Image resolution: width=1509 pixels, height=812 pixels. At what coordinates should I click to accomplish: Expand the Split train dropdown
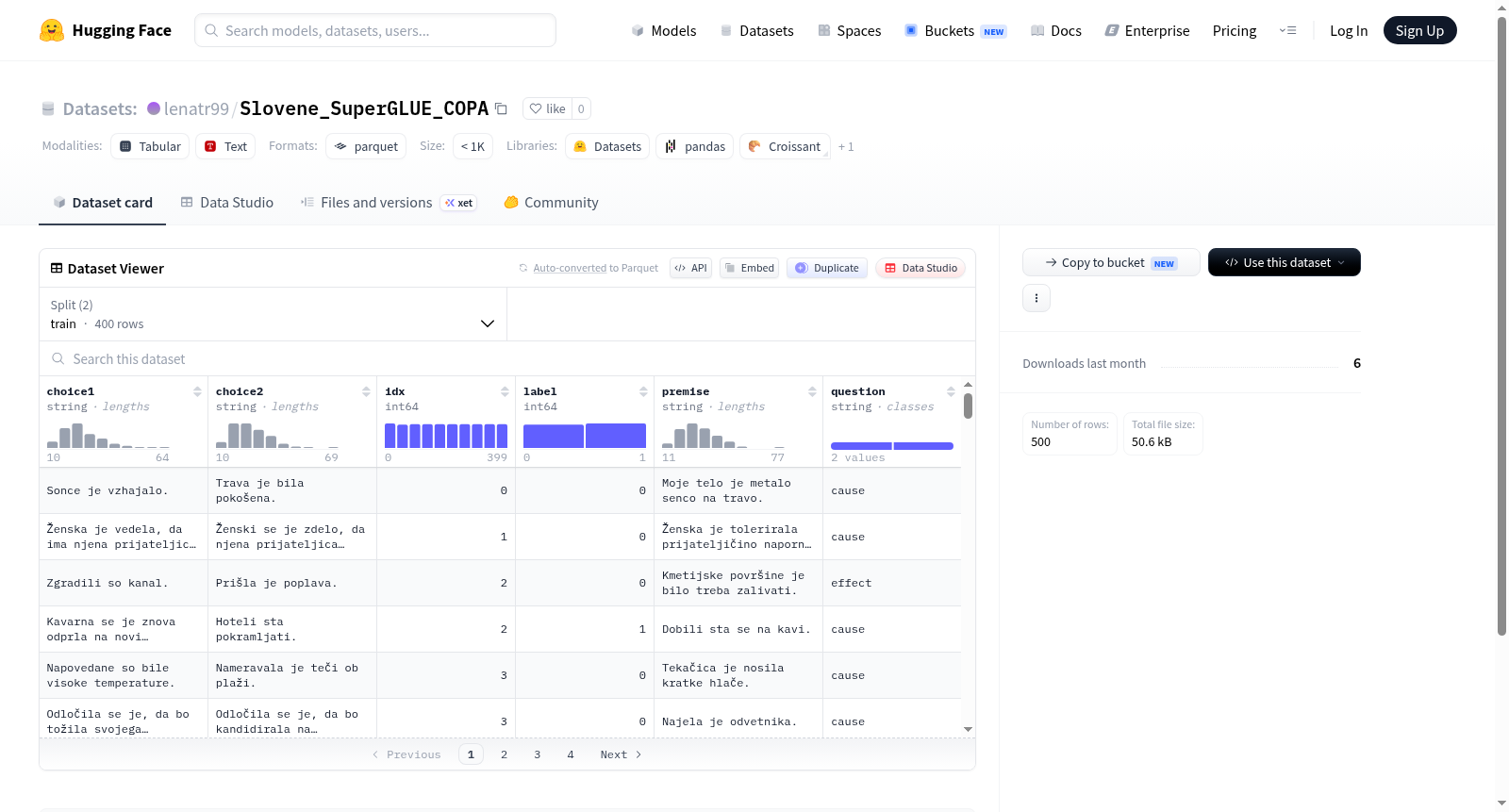click(273, 314)
